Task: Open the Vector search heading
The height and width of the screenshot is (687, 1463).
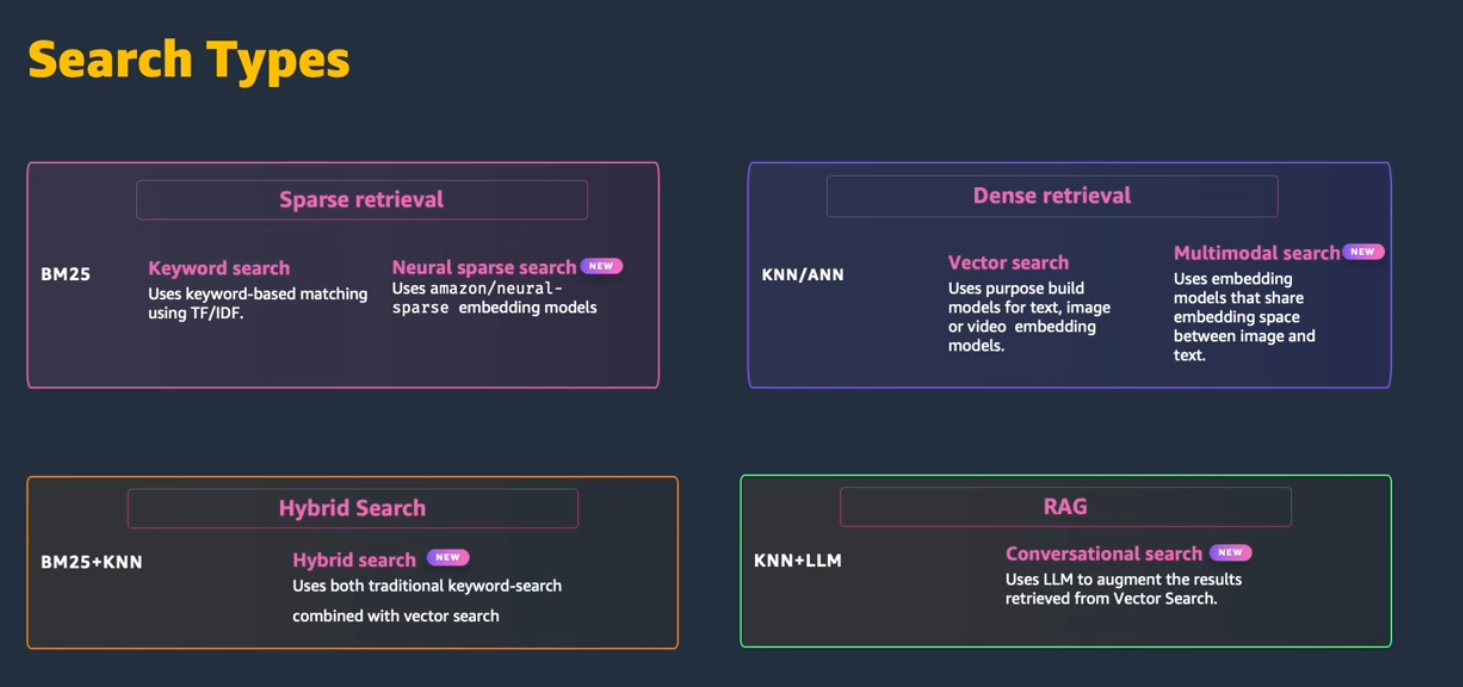Action: pos(1008,263)
